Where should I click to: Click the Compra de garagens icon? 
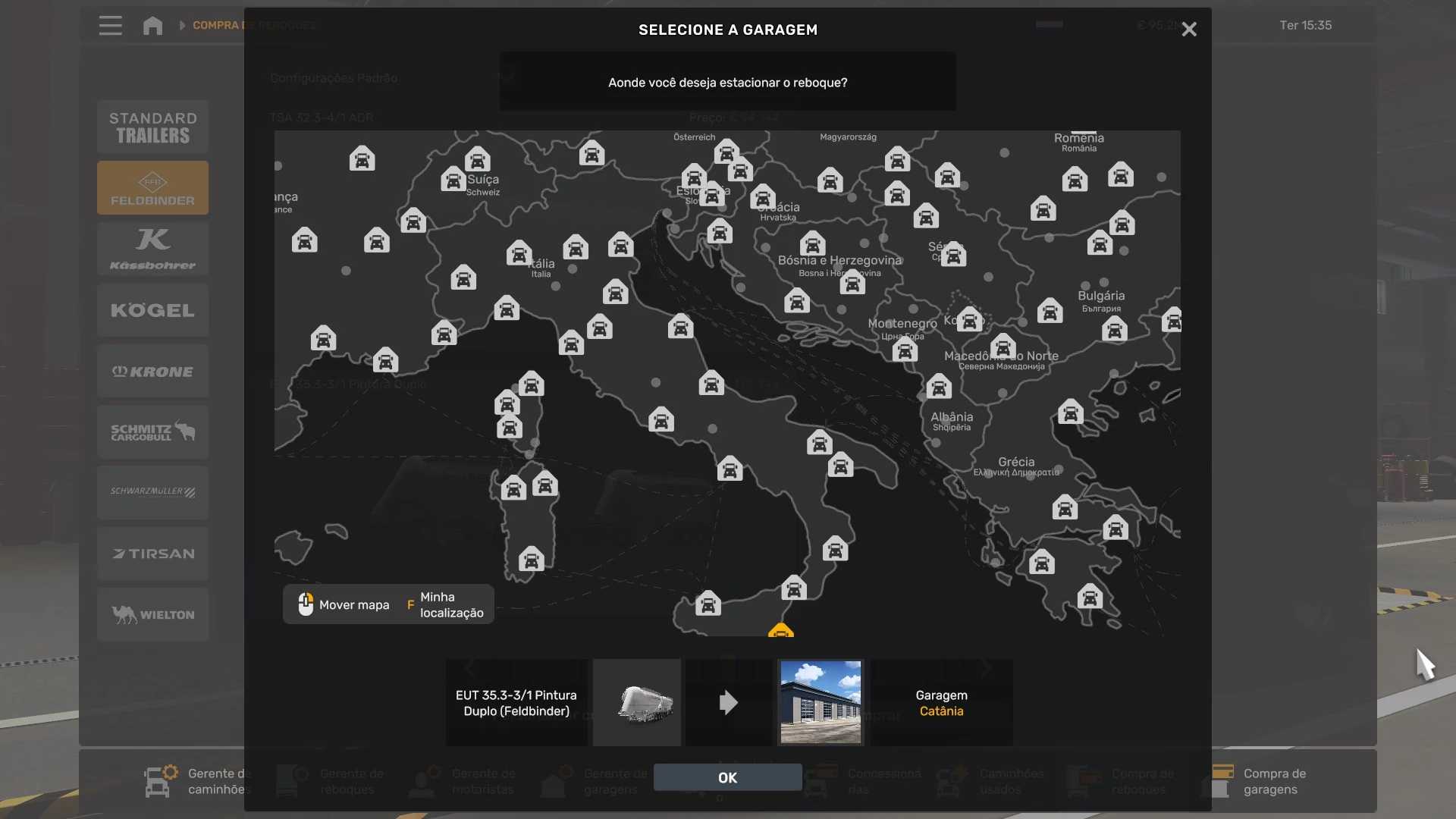[1222, 780]
